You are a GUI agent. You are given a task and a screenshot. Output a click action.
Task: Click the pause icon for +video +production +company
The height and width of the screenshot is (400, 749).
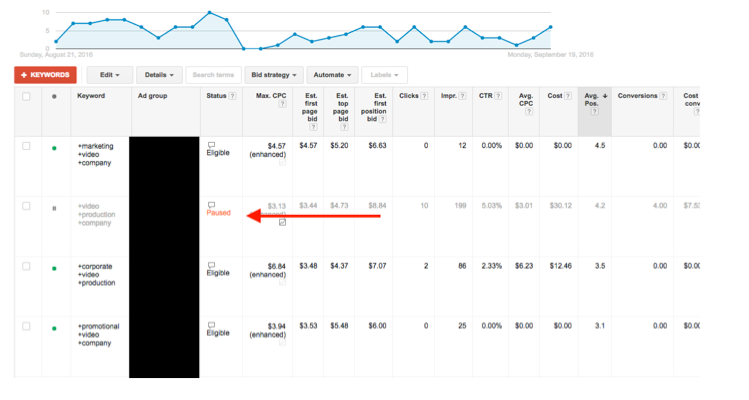[x=54, y=207]
